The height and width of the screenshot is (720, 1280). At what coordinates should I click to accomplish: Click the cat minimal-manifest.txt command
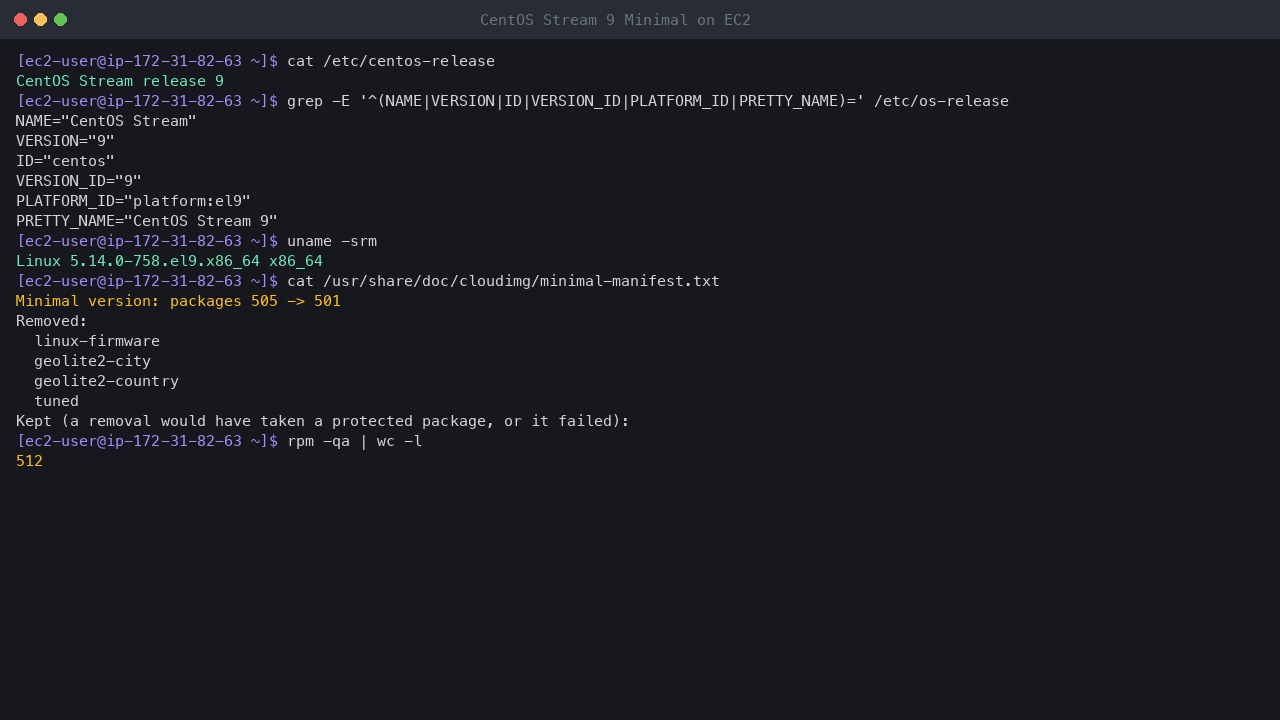(503, 281)
